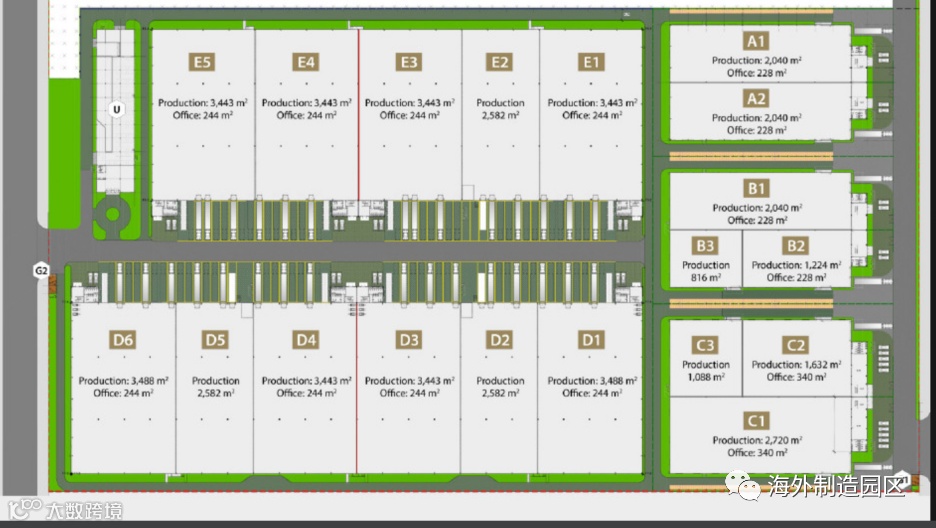Image resolution: width=936 pixels, height=528 pixels.
Task: Click B2's 'Production: 1,224 m²' text
Action: (x=796, y=265)
